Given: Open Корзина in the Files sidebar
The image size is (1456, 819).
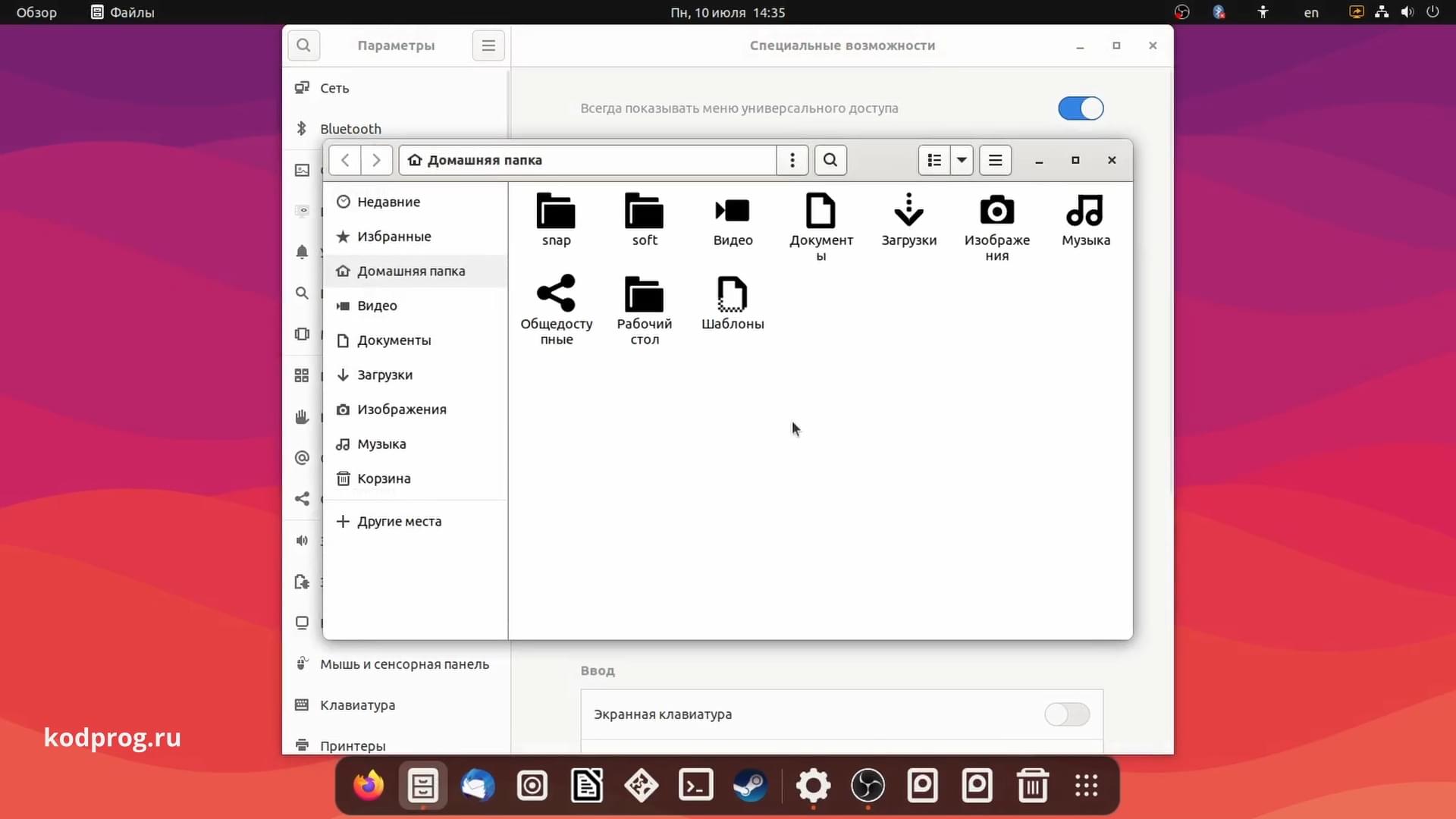Looking at the screenshot, I should pyautogui.click(x=416, y=479).
